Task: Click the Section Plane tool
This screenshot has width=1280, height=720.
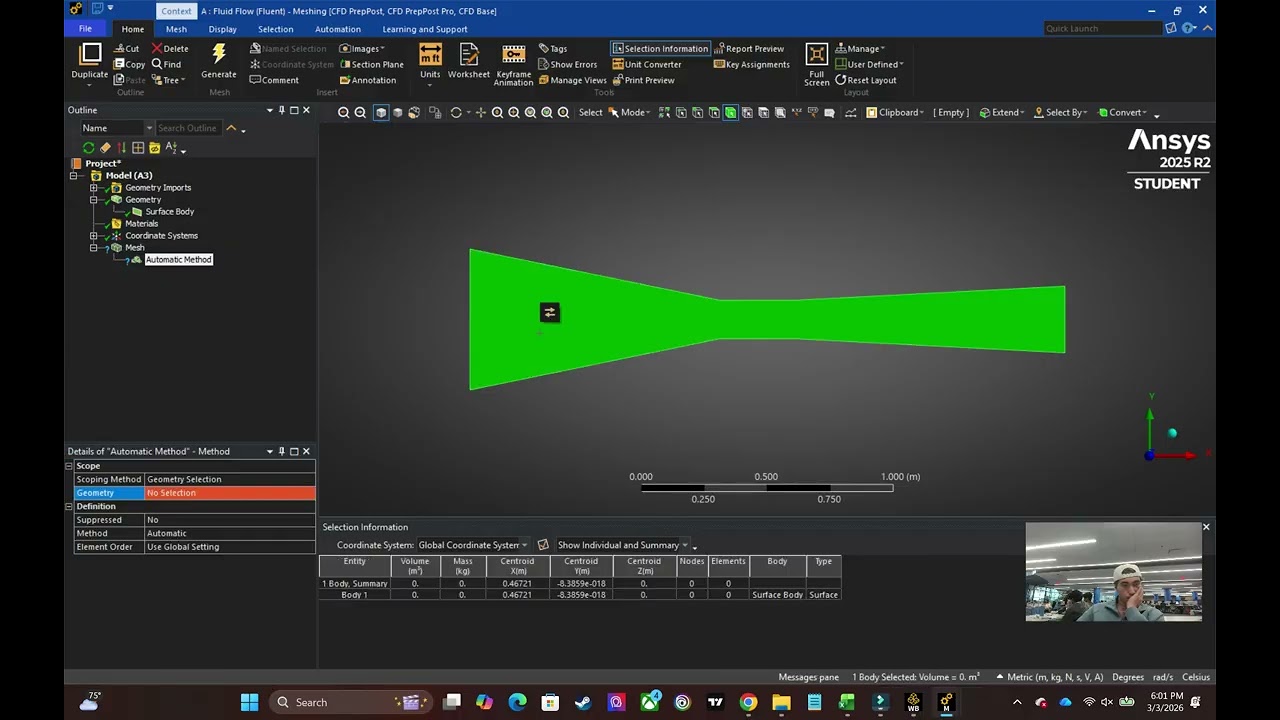Action: coord(371,64)
